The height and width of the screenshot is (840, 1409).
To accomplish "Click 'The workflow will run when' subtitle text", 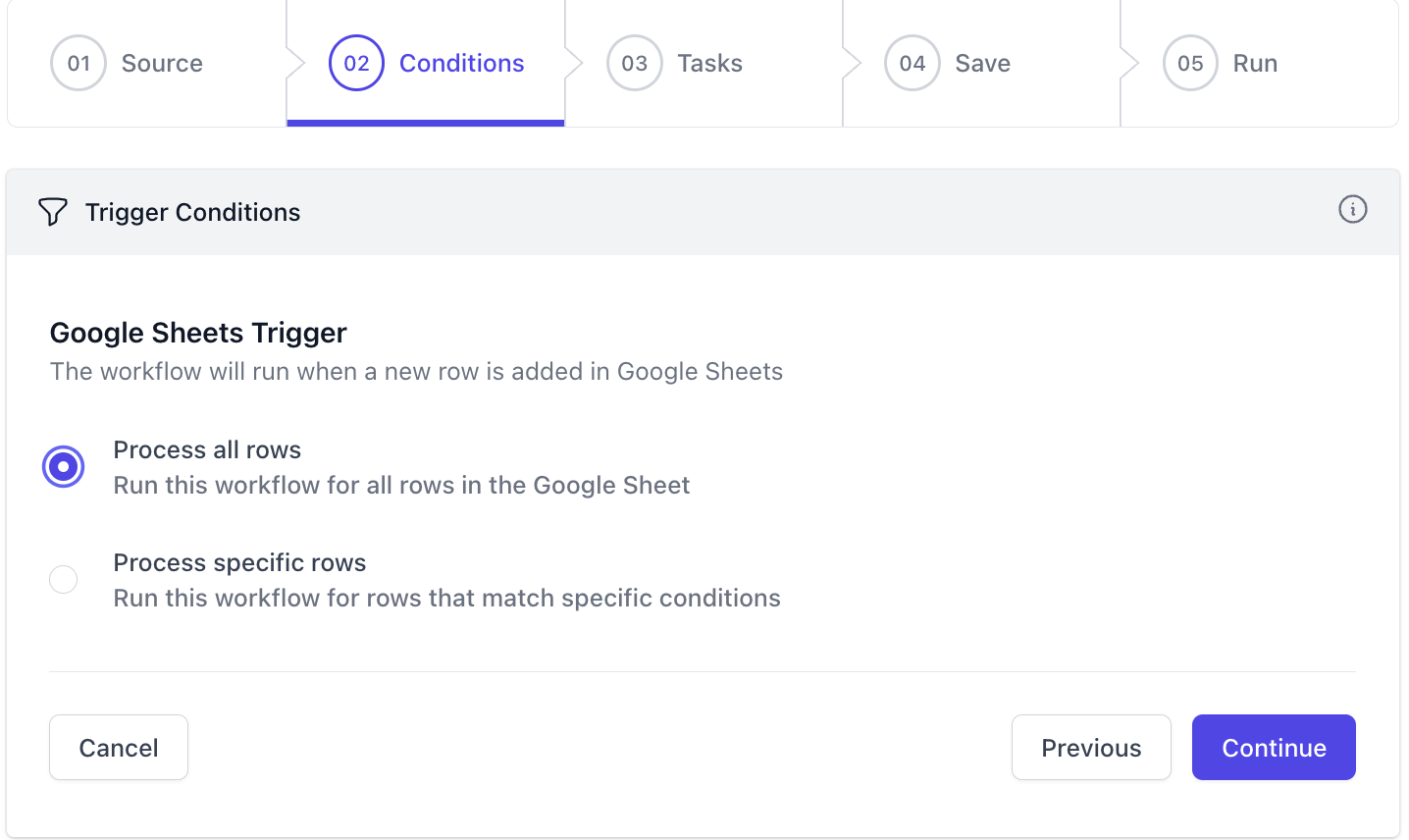I will (417, 372).
